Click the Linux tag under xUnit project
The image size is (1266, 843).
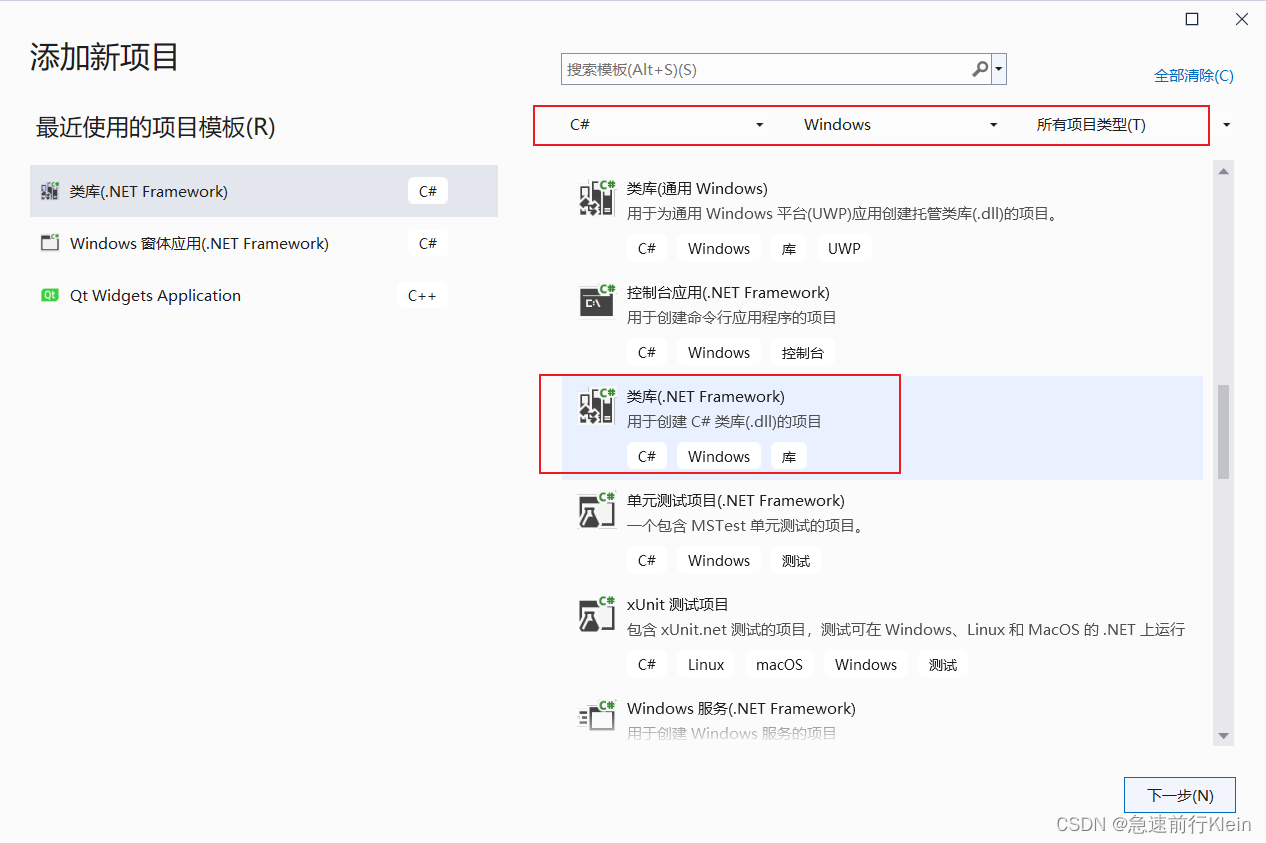click(x=706, y=664)
